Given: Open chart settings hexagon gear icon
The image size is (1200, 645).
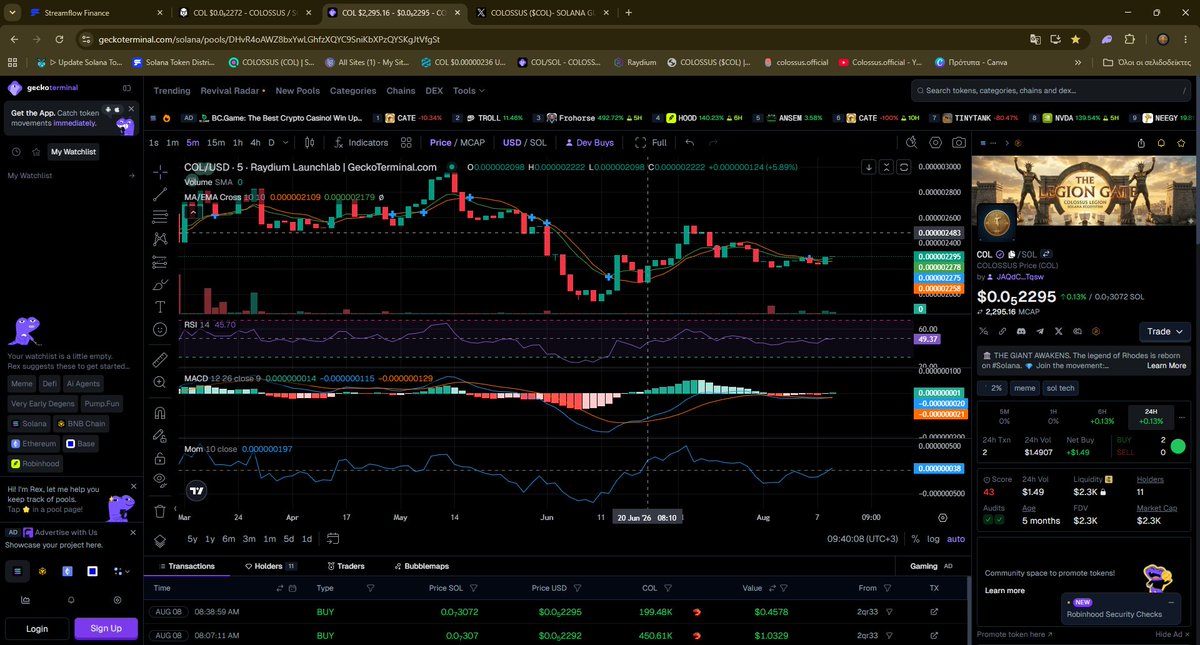Looking at the screenshot, I should [x=936, y=143].
